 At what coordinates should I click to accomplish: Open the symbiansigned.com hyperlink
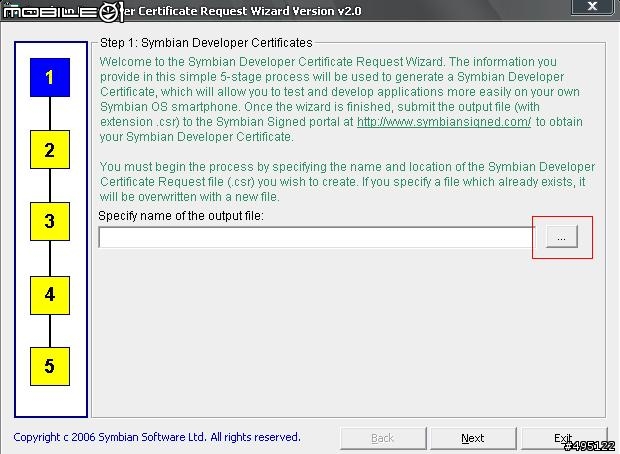click(444, 122)
